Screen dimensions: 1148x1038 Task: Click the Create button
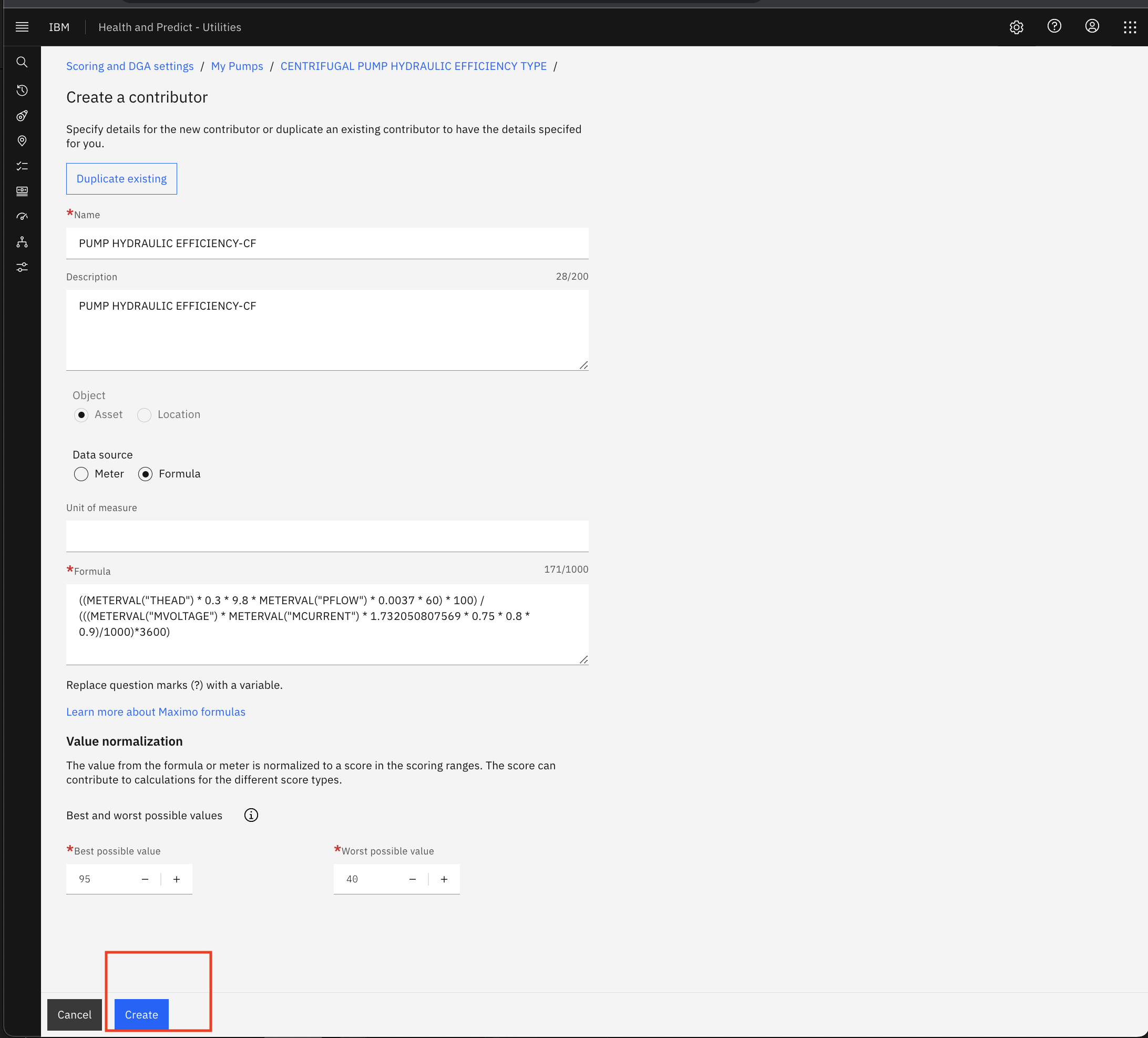(x=142, y=1015)
